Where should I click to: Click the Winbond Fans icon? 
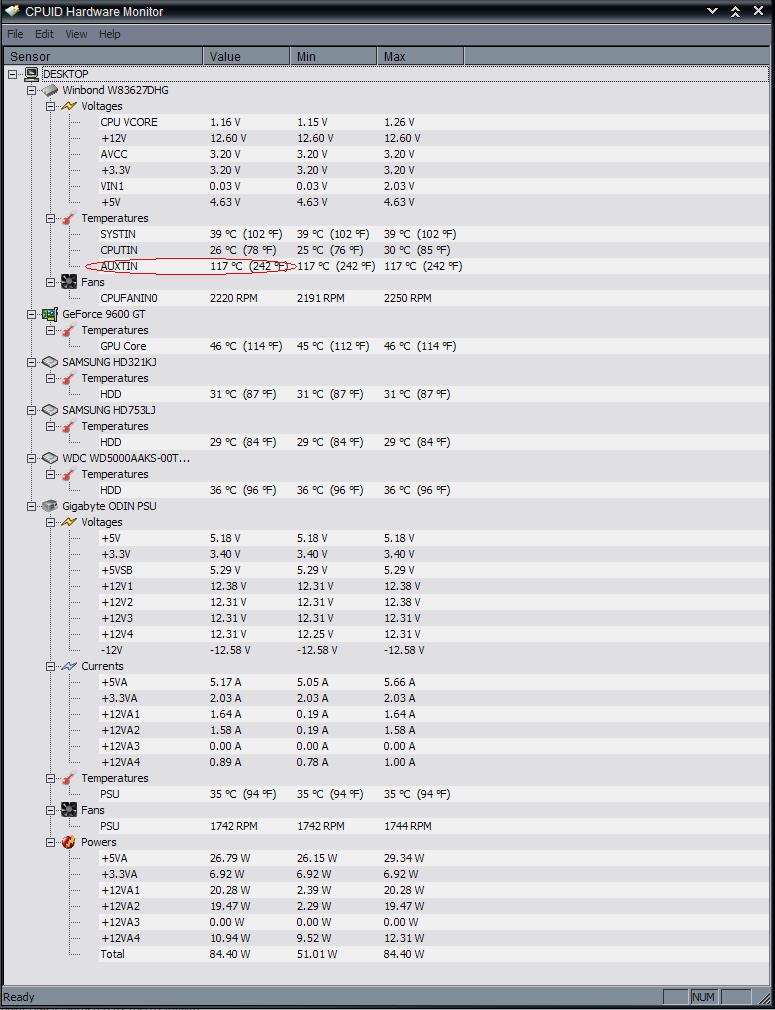pos(68,282)
